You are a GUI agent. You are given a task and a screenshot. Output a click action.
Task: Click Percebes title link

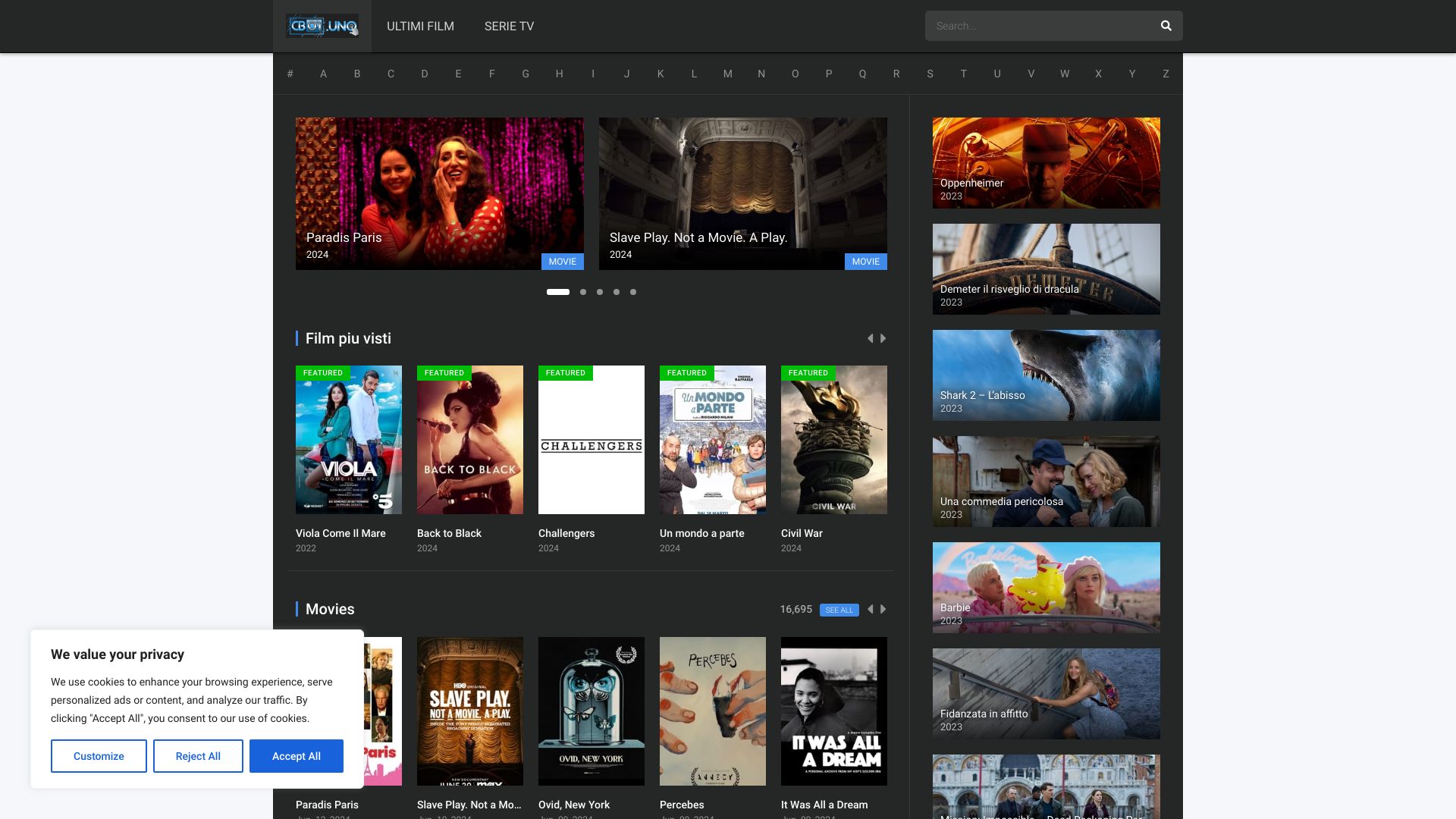click(x=682, y=805)
